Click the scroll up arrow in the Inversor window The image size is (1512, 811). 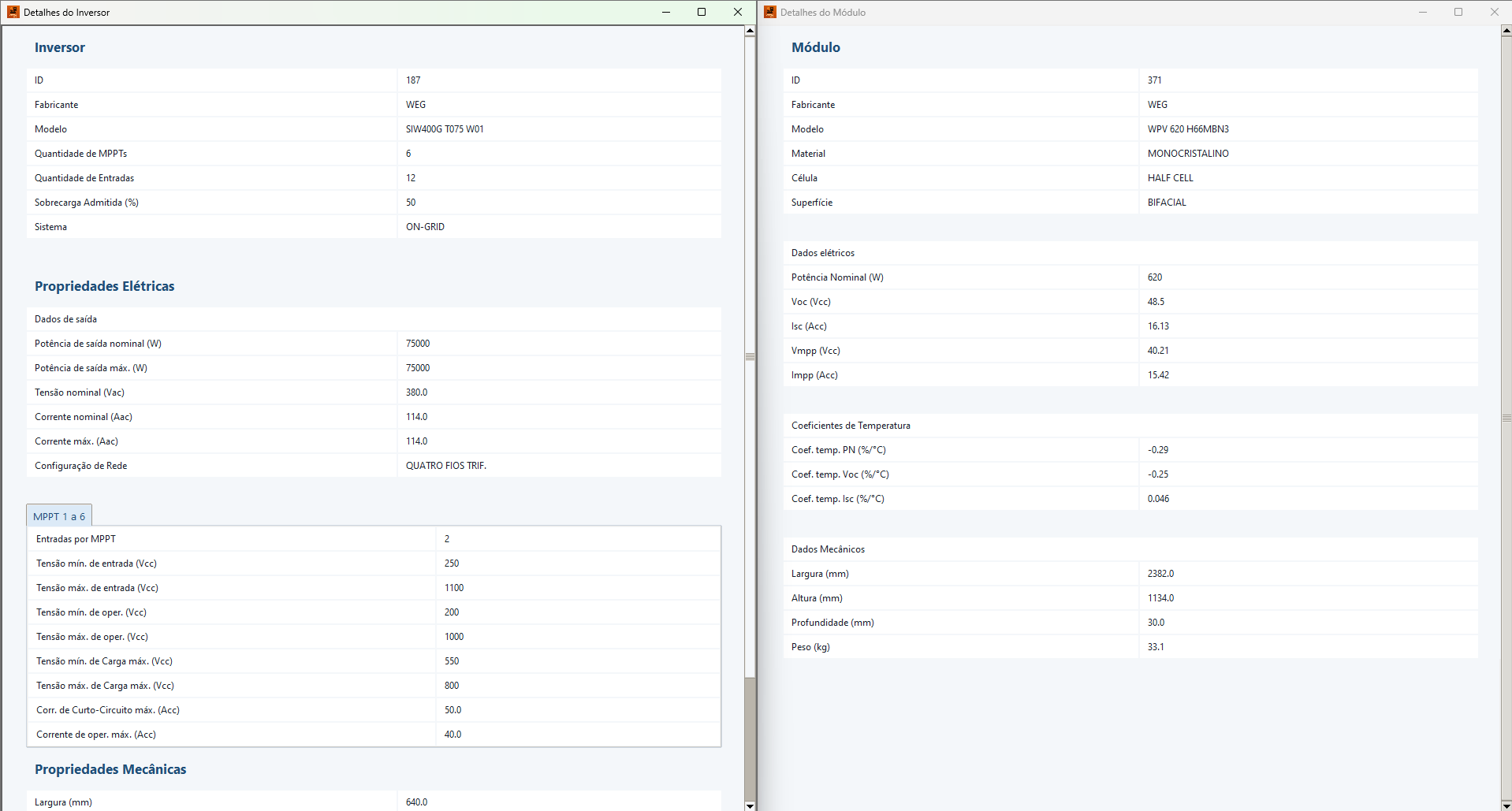click(750, 31)
